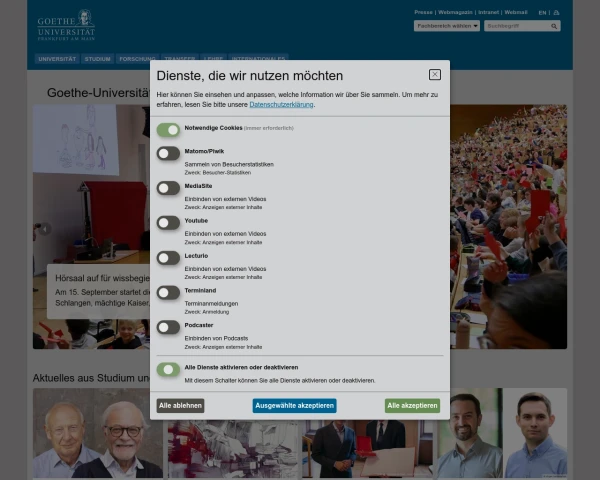Image resolution: width=600 pixels, height=480 pixels.
Task: Enable the Terminland switch
Action: point(168,292)
